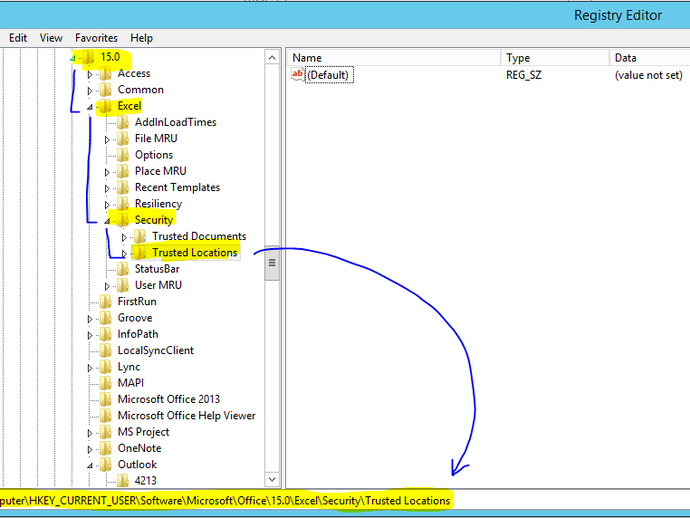
Task: Open the View menu
Action: pyautogui.click(x=51, y=38)
